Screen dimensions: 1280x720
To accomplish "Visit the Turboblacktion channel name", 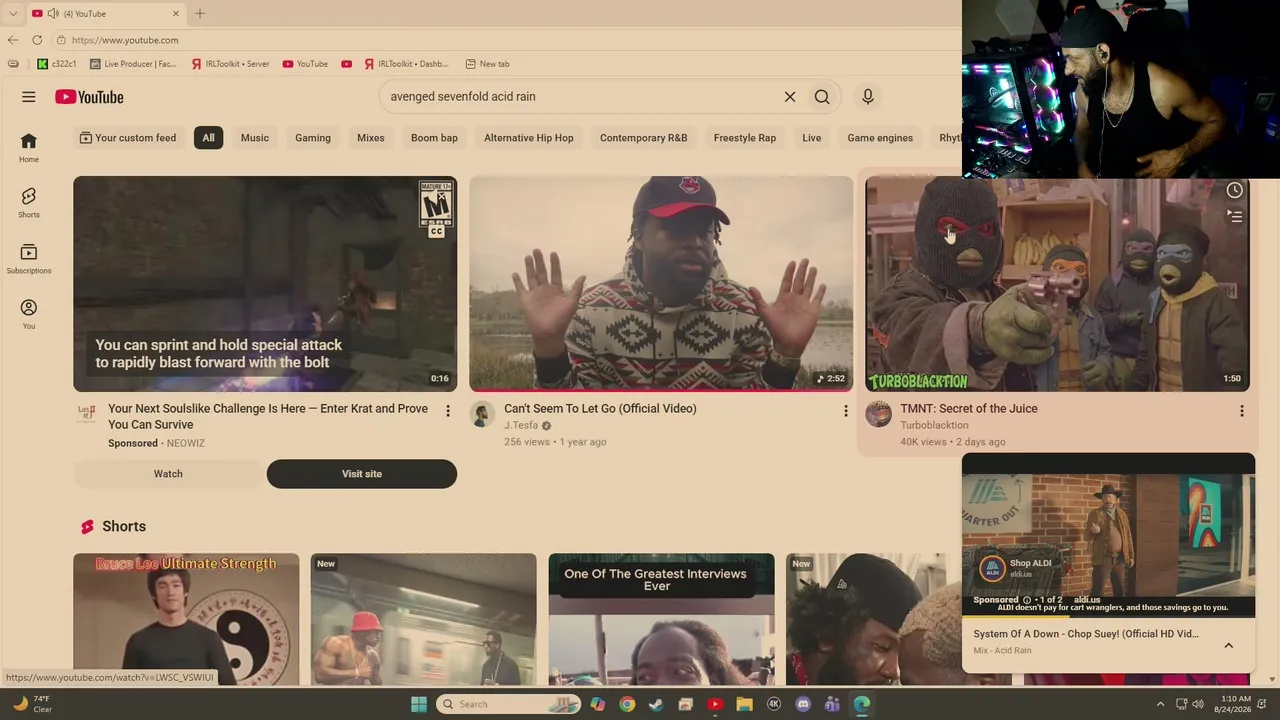I will (934, 426).
